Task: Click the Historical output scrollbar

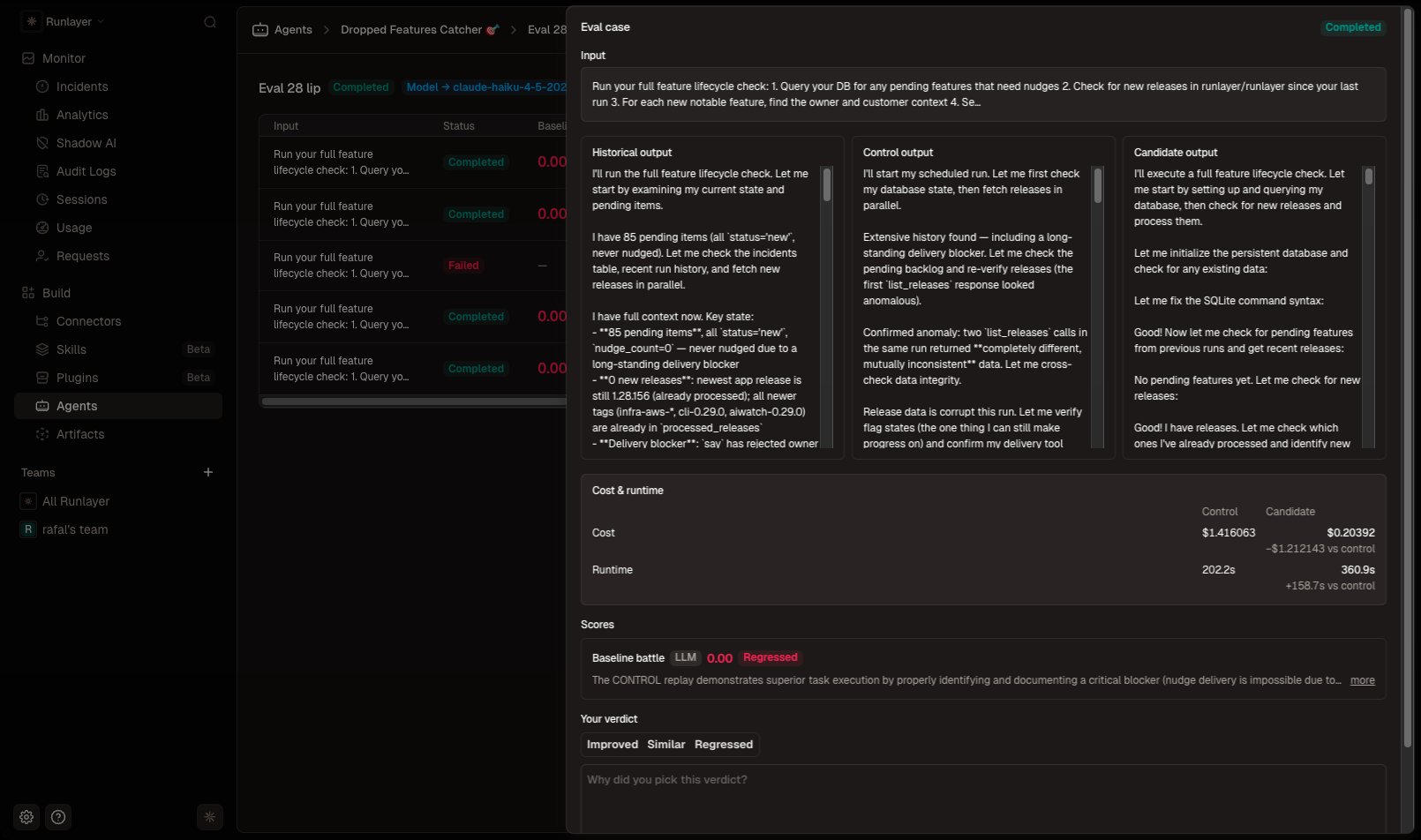Action: click(x=827, y=184)
